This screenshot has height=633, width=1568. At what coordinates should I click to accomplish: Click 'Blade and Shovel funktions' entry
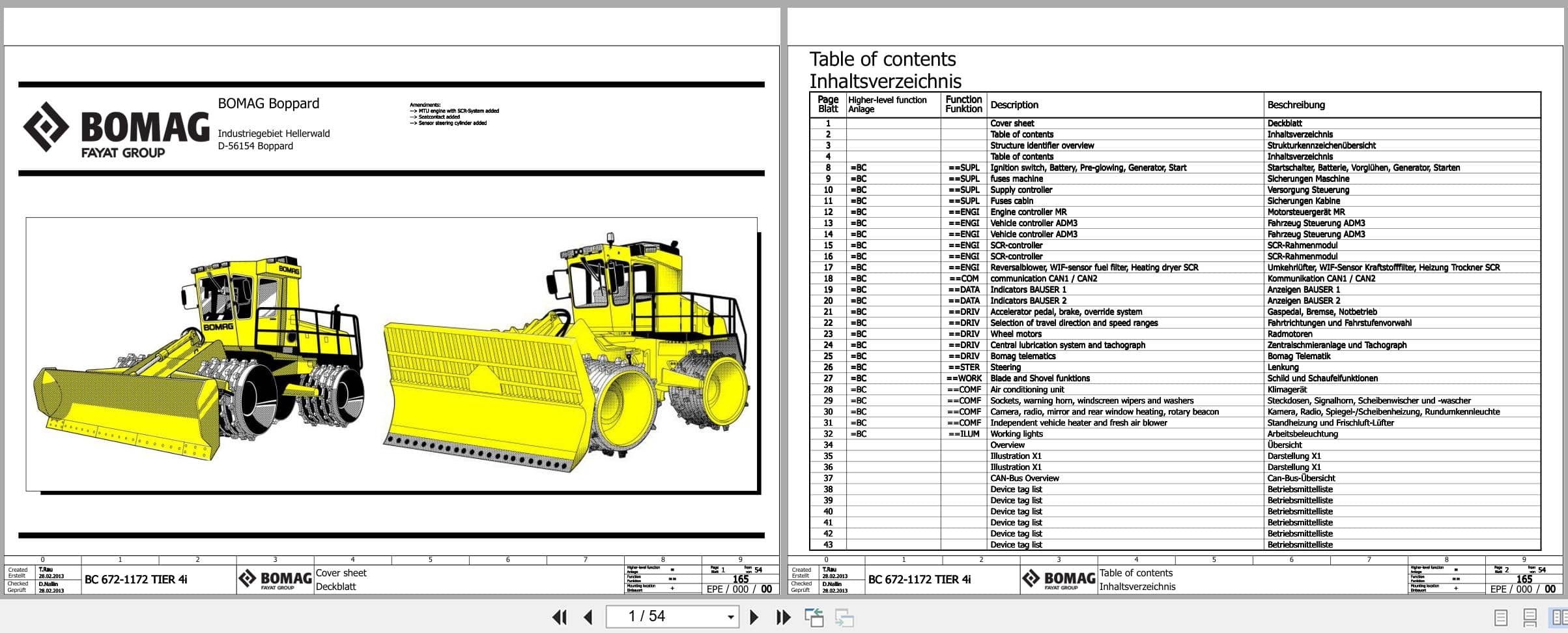click(x=1040, y=378)
